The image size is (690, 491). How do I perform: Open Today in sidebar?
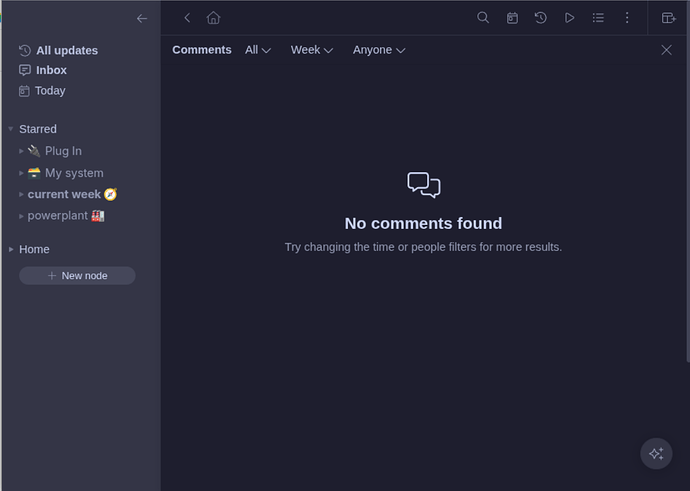[50, 91]
